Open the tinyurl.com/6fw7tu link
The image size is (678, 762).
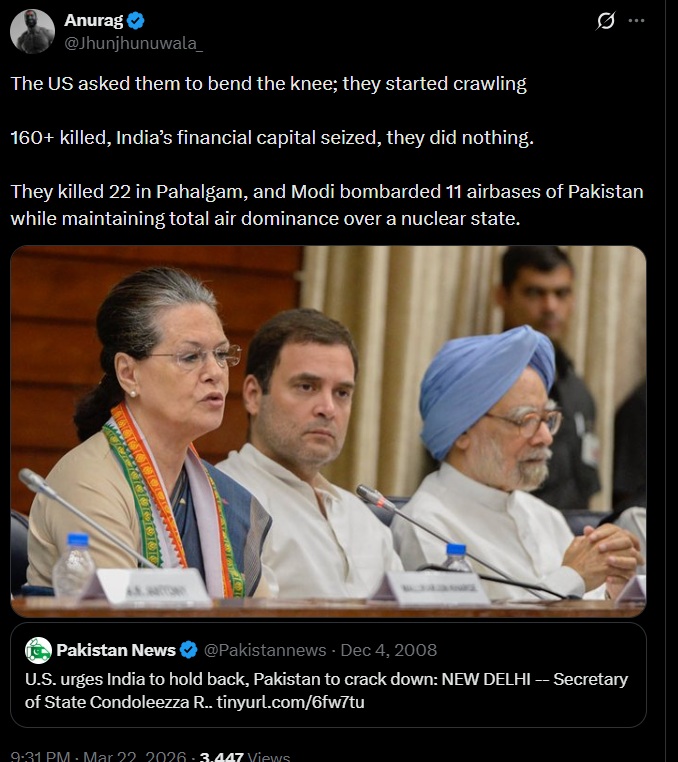290,702
